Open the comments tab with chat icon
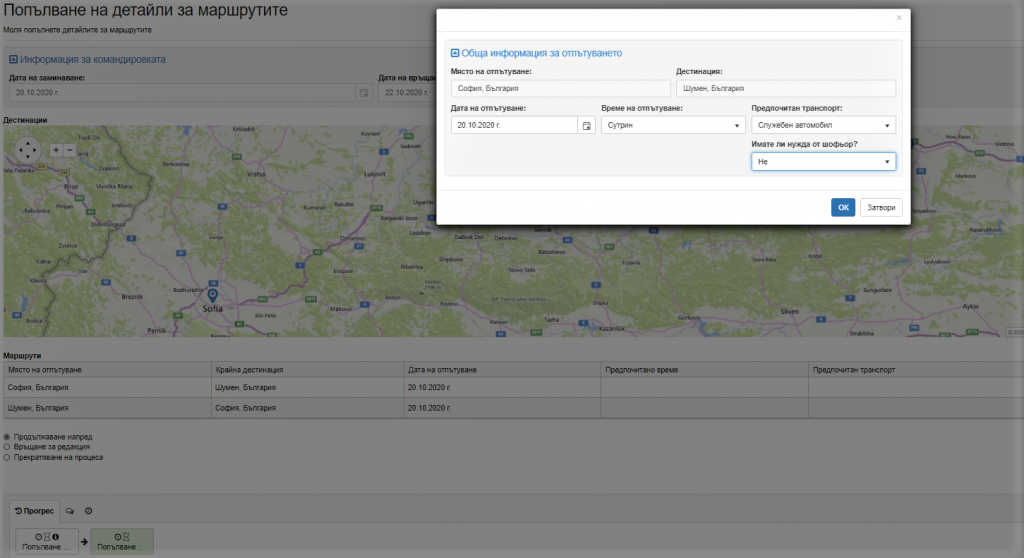 point(70,511)
